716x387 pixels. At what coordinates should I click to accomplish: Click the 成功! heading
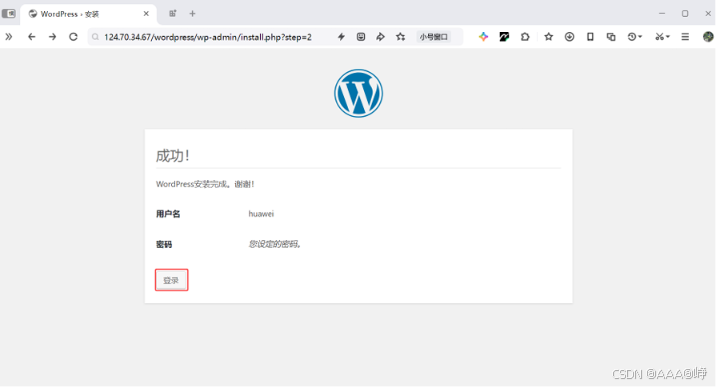pyautogui.click(x=173, y=156)
